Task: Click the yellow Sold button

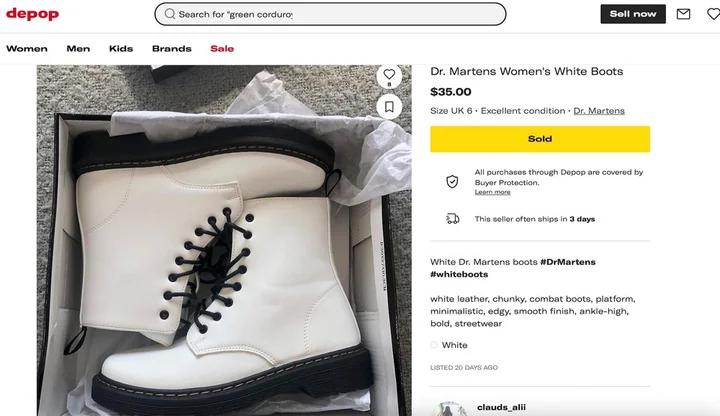Action: [540, 139]
